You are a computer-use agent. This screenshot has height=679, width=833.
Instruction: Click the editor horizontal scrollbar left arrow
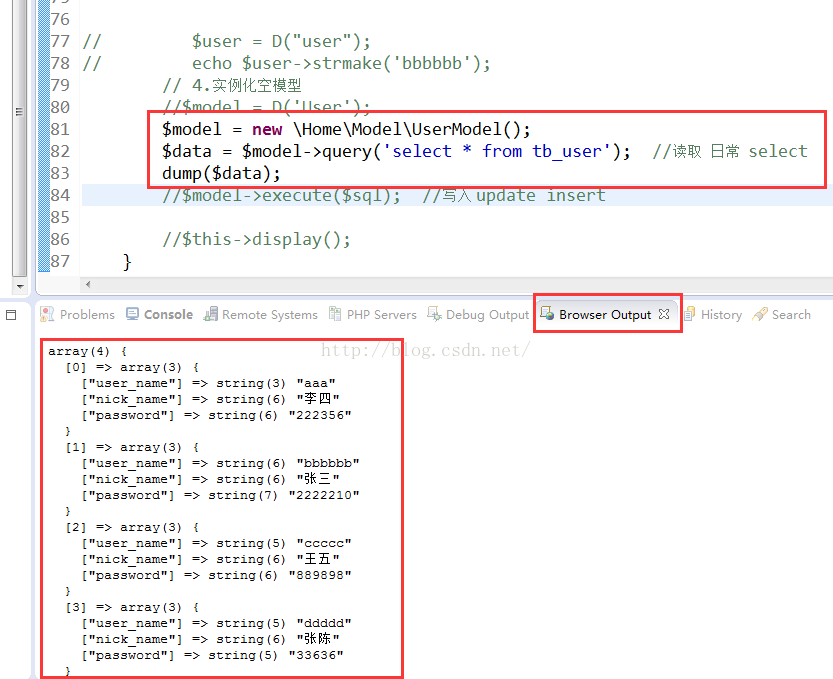(x=88, y=284)
